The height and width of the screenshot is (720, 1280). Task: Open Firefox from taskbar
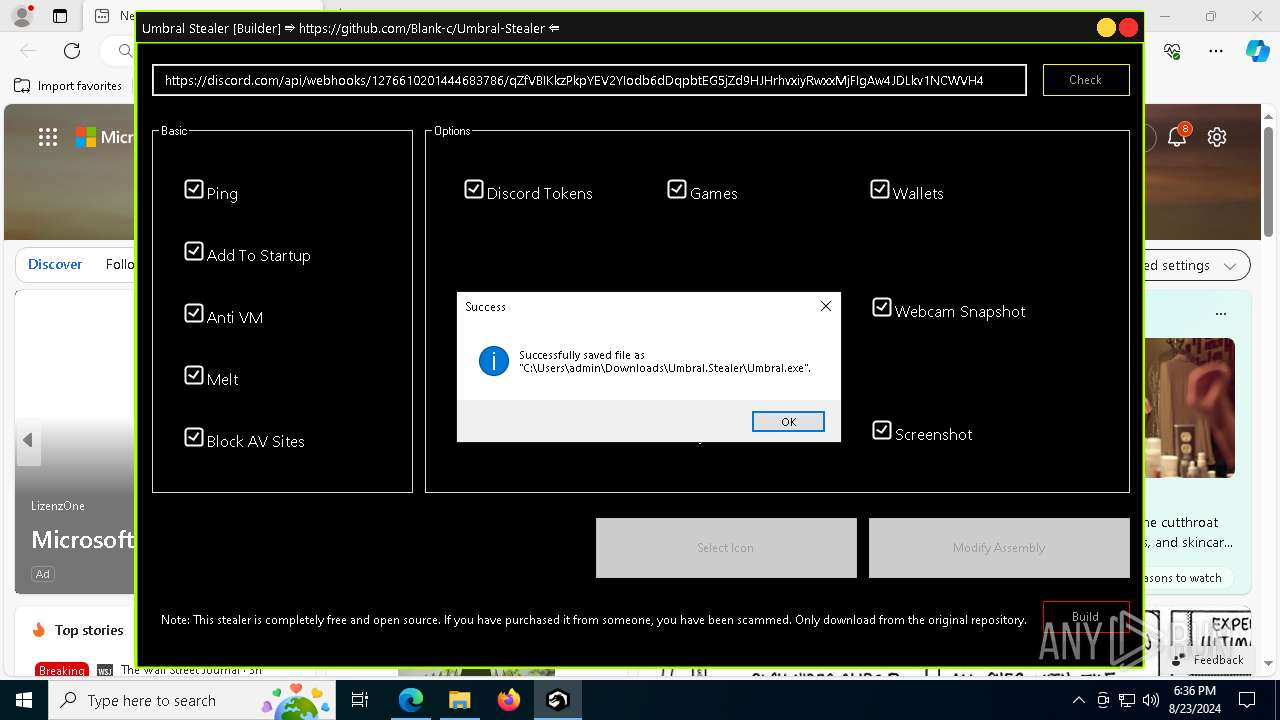(509, 700)
